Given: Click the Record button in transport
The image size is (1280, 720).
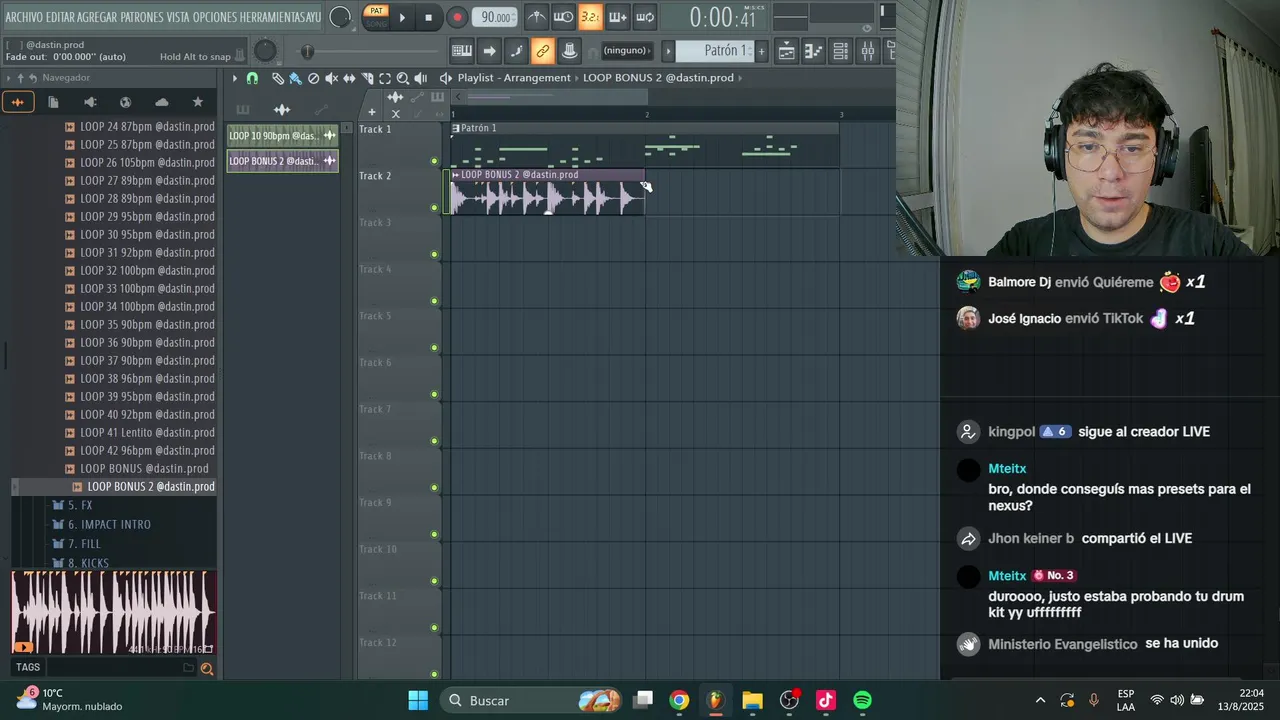Looking at the screenshot, I should (457, 17).
